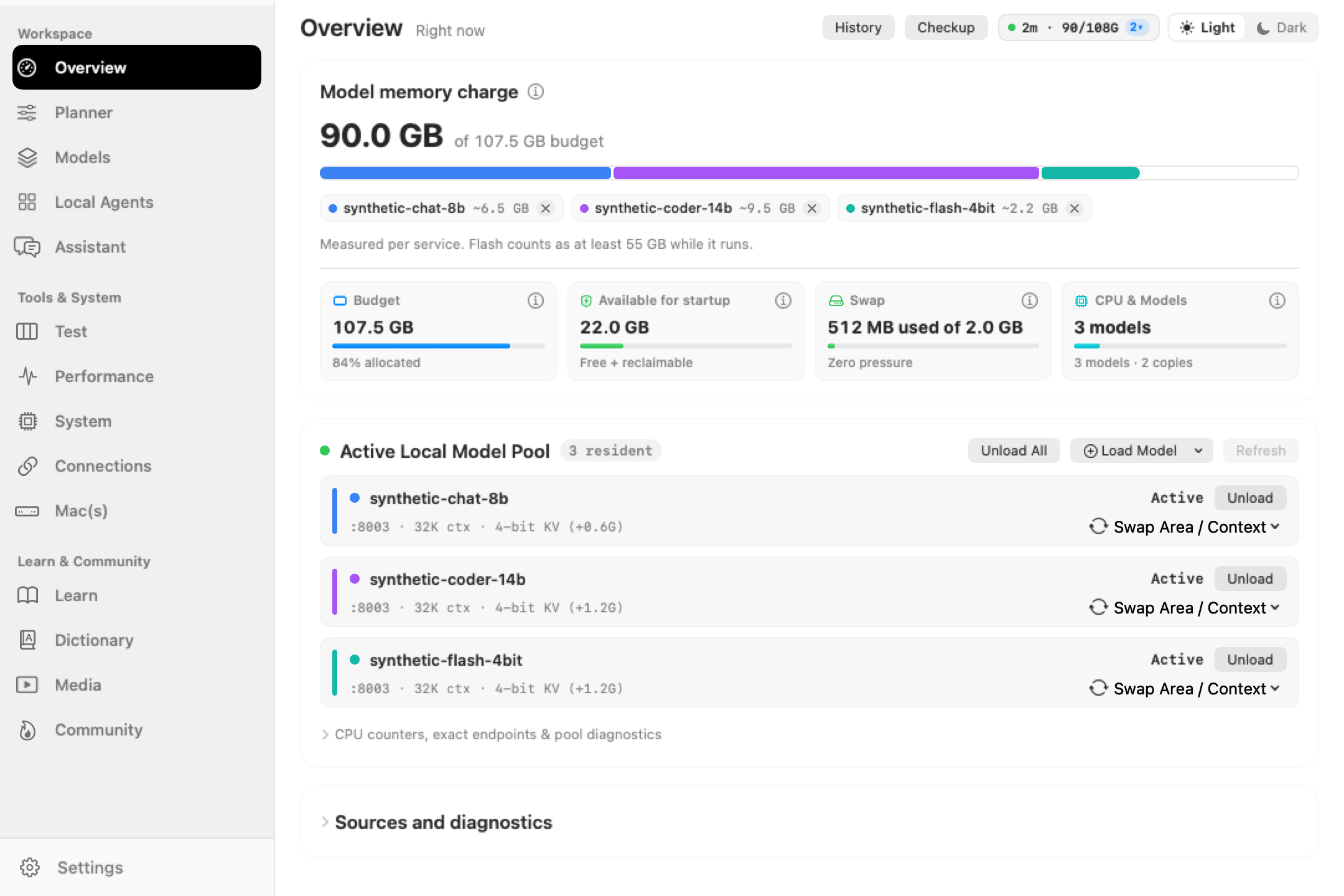
Task: Open info icon on Swap card
Action: click(1030, 301)
